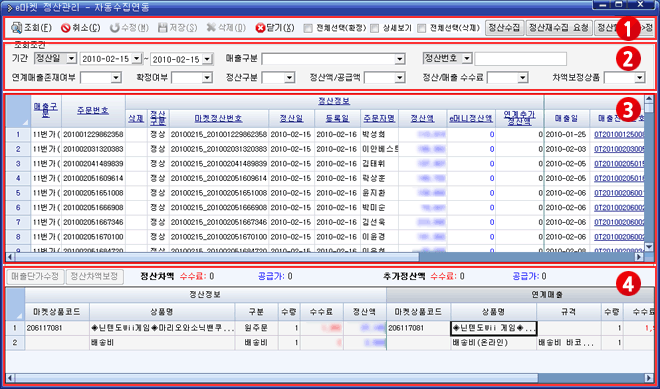Click the lower grid's right scroll arrow
Viewport: 660px width, 389px height.
pos(649,378)
